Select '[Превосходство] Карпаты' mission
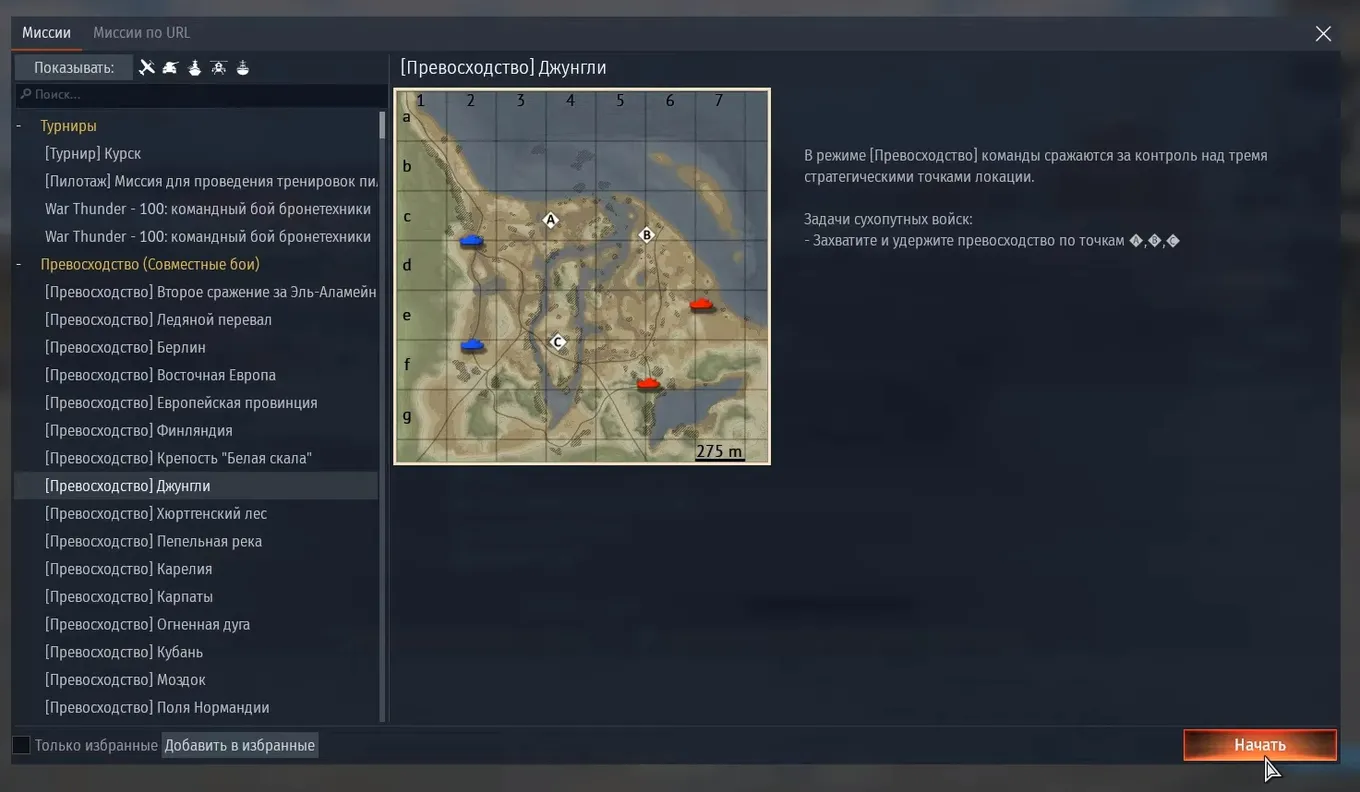The height and width of the screenshot is (792, 1360). [196, 597]
